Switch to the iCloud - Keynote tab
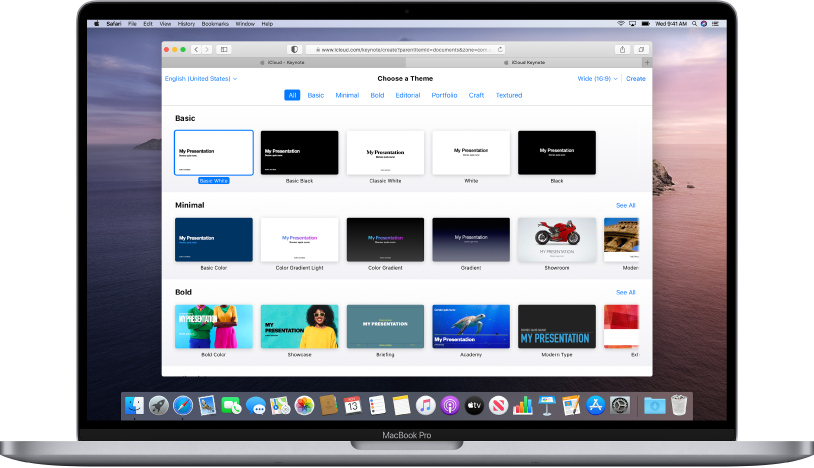 click(x=282, y=62)
